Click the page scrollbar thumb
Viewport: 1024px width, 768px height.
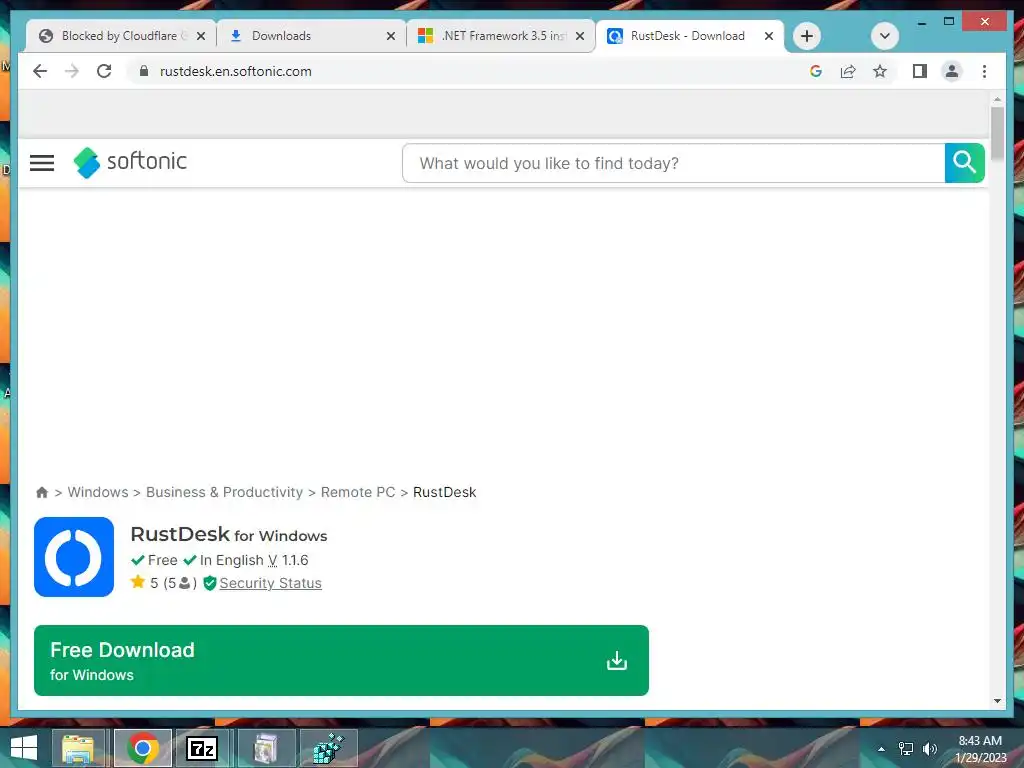[997, 133]
